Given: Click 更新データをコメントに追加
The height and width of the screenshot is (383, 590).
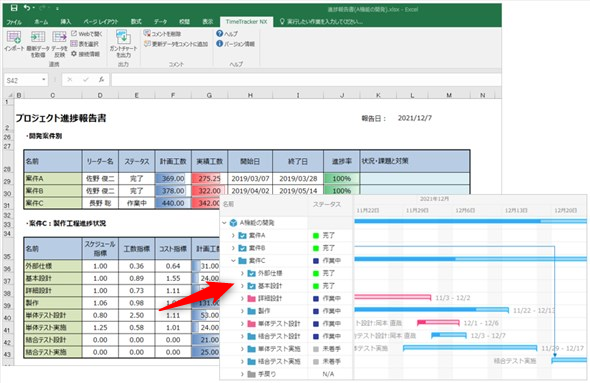Looking at the screenshot, I should coord(176,44).
